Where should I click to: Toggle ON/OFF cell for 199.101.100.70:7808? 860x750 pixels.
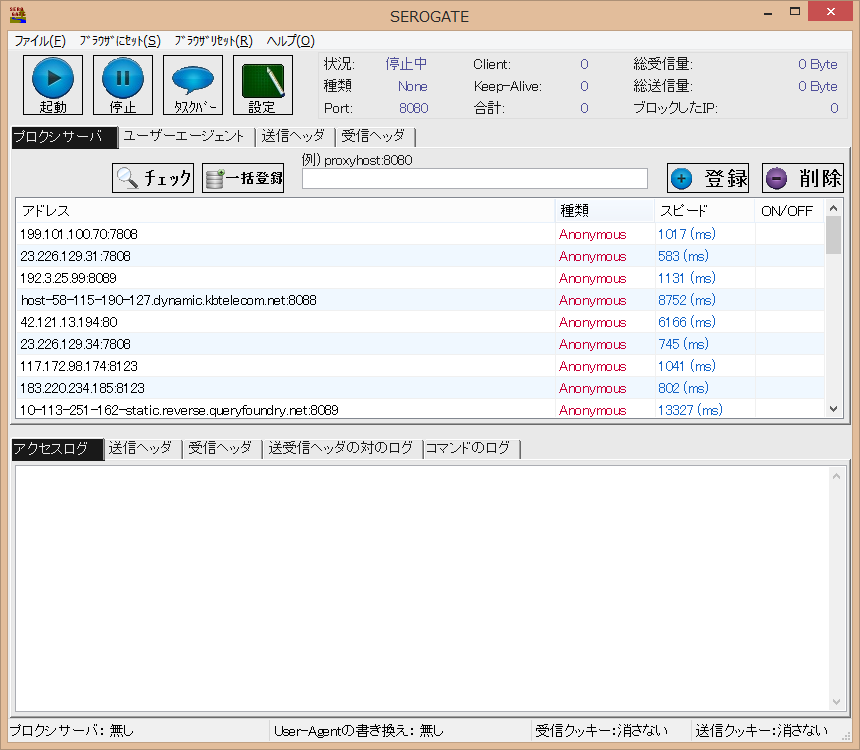click(x=789, y=234)
